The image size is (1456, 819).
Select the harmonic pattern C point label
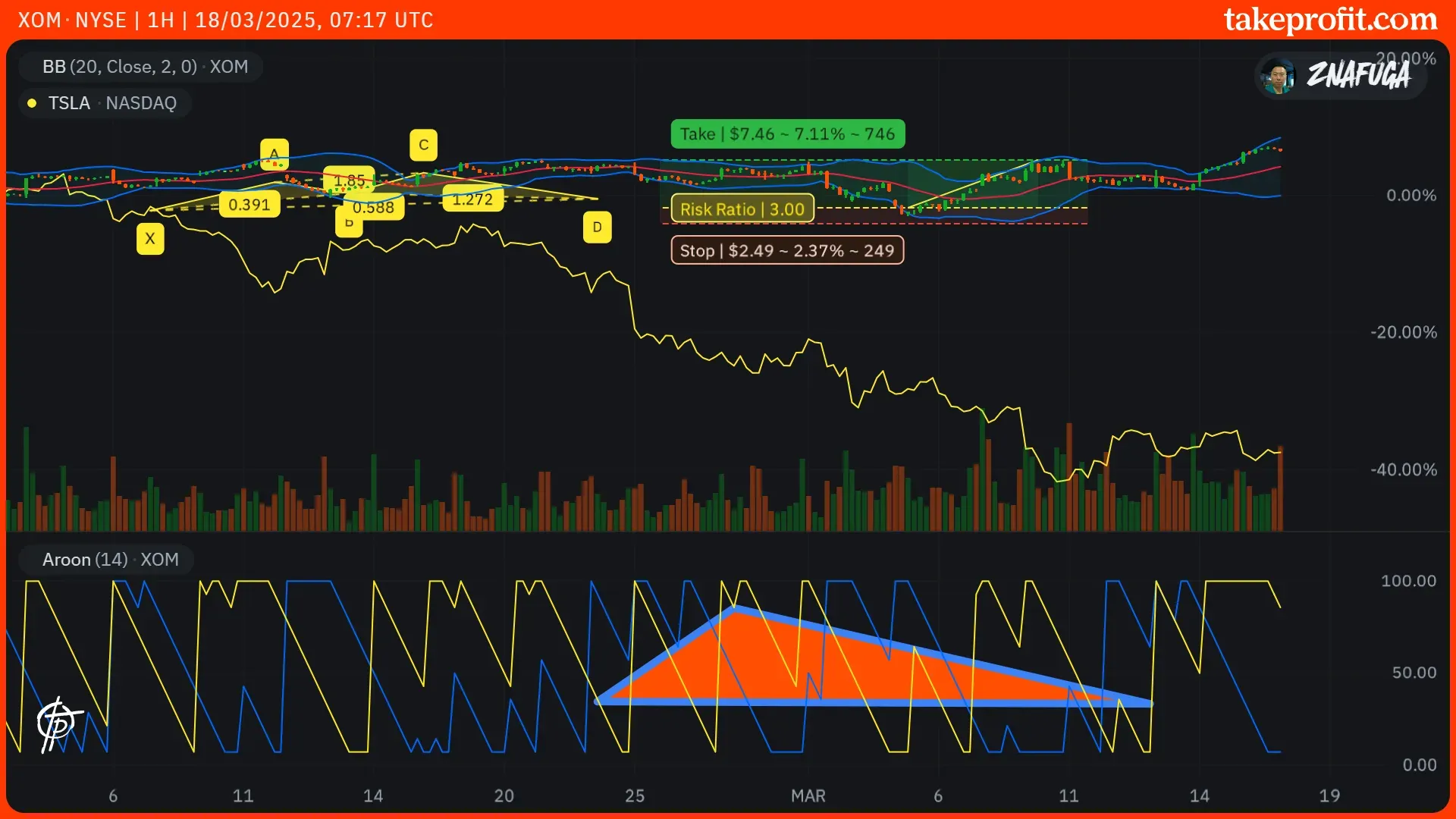tap(423, 145)
